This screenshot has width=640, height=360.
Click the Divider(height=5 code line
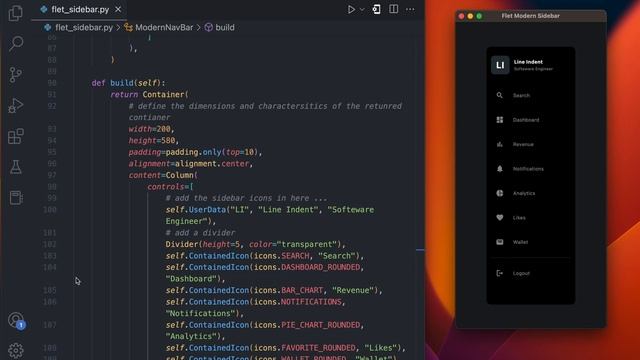coord(256,244)
